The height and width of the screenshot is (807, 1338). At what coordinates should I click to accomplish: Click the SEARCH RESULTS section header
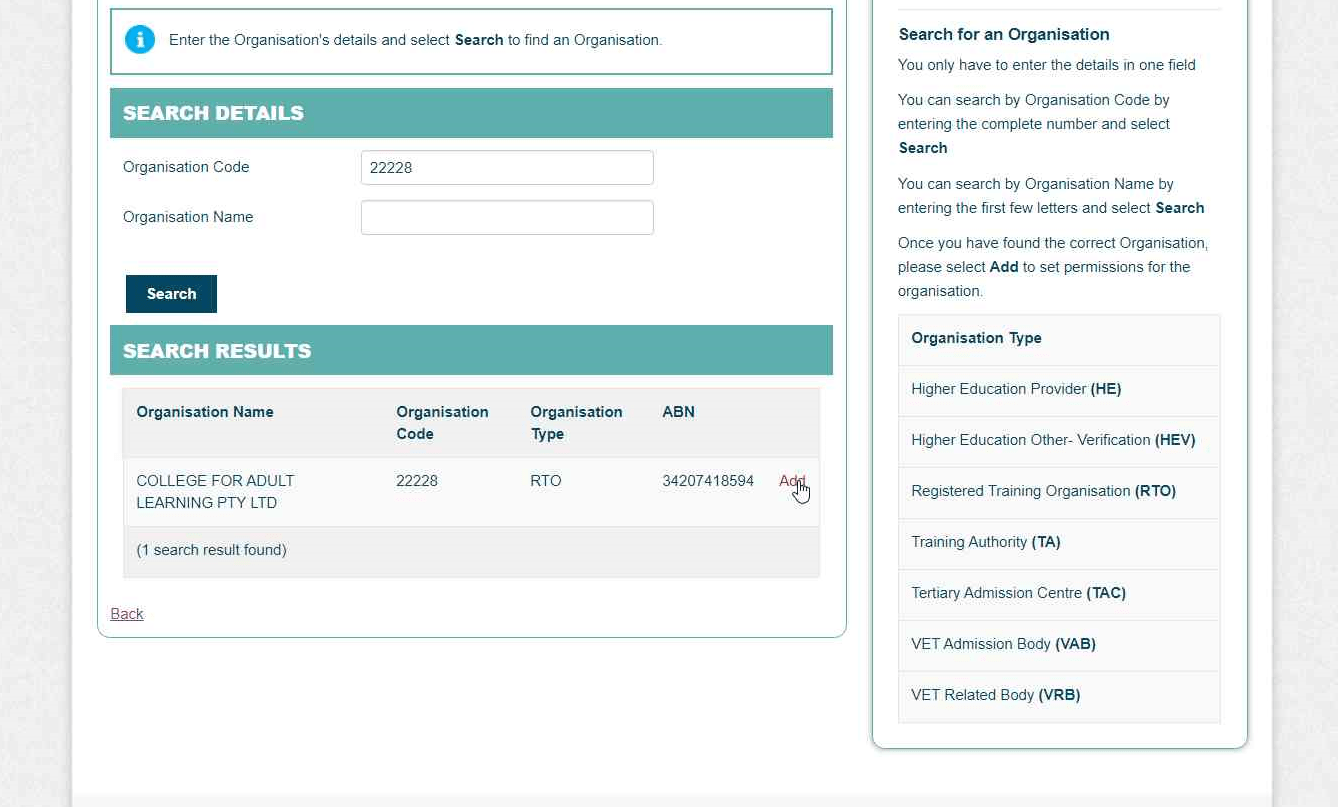[x=217, y=351]
